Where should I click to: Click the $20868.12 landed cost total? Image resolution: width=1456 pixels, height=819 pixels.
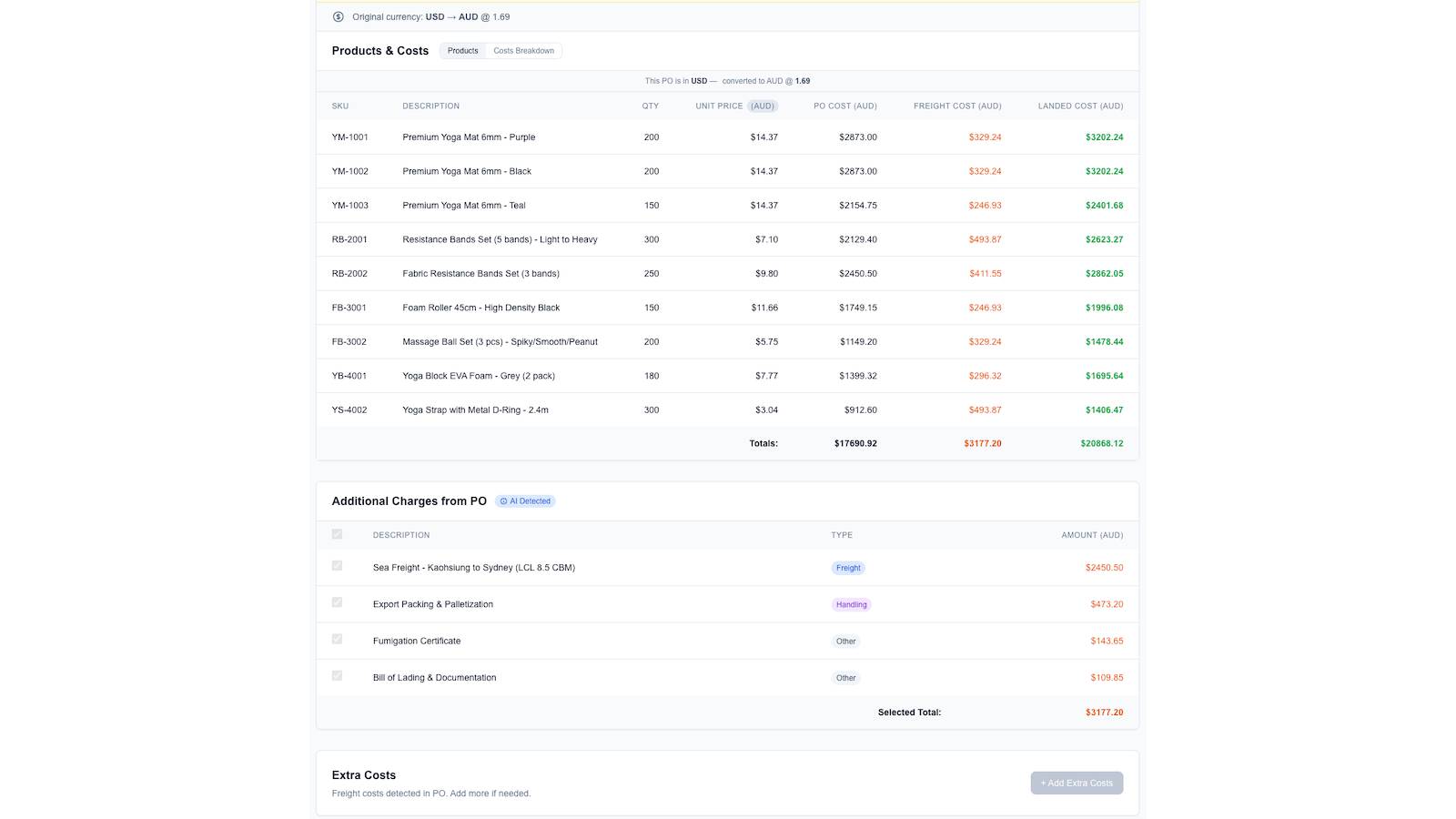(x=1102, y=444)
